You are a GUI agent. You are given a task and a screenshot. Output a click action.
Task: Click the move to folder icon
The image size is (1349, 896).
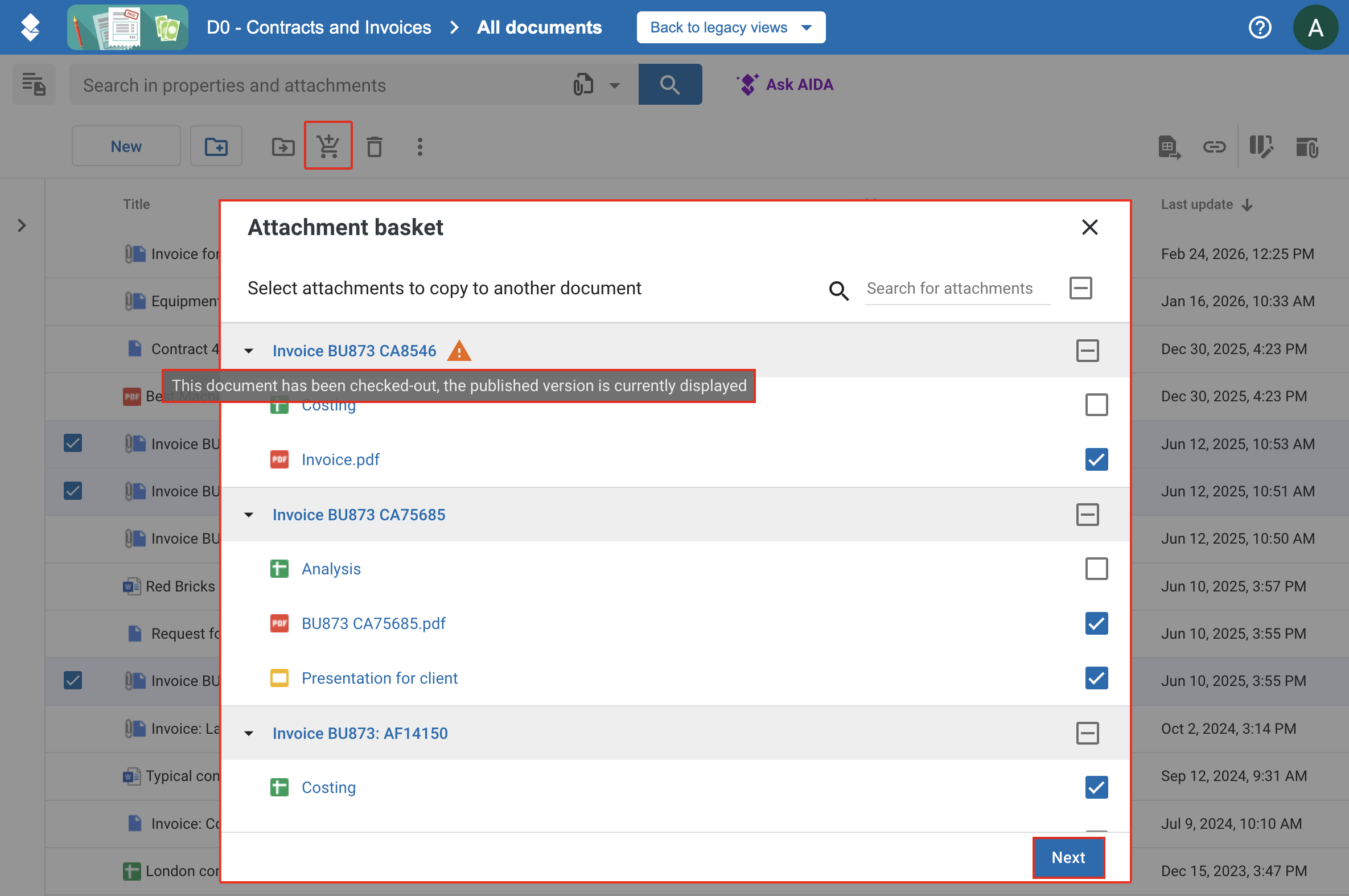pos(283,147)
